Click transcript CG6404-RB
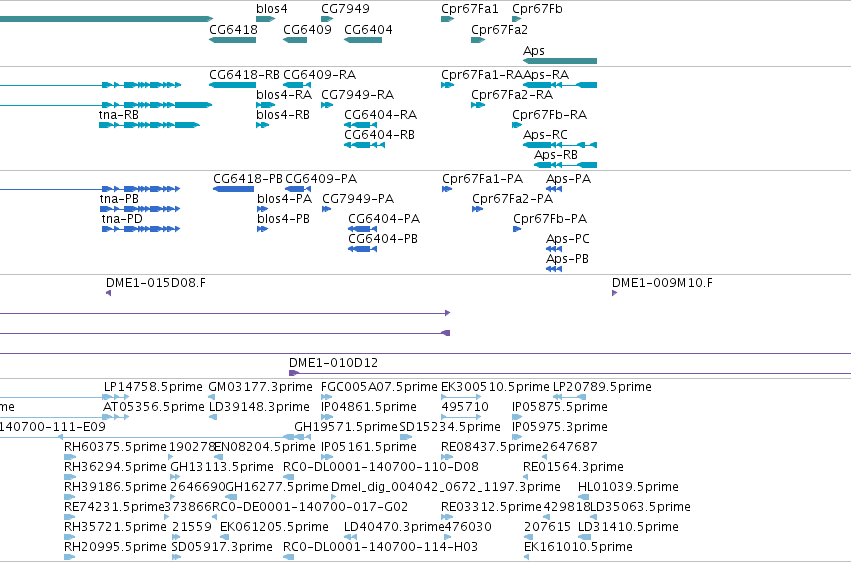851x562 pixels. [x=379, y=135]
